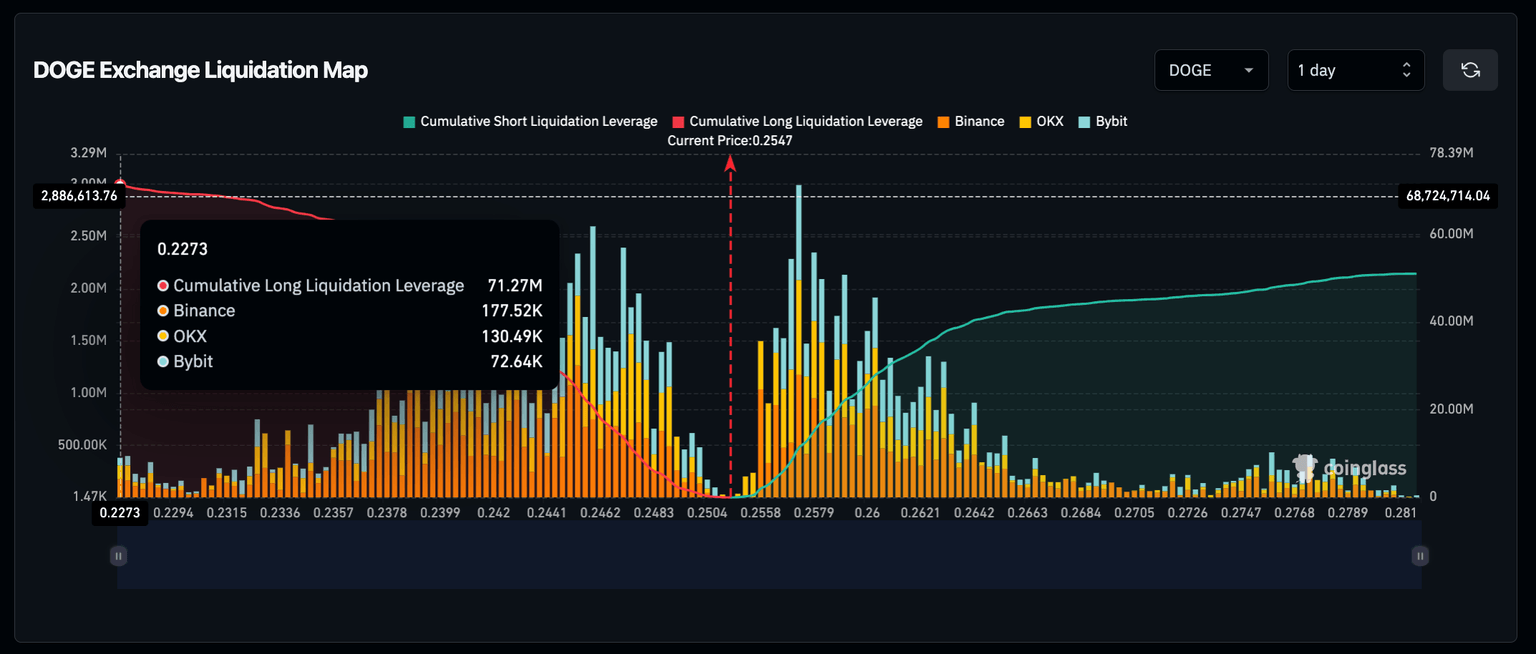Toggle the Bybit legend entry
This screenshot has width=1536, height=654.
click(1102, 121)
